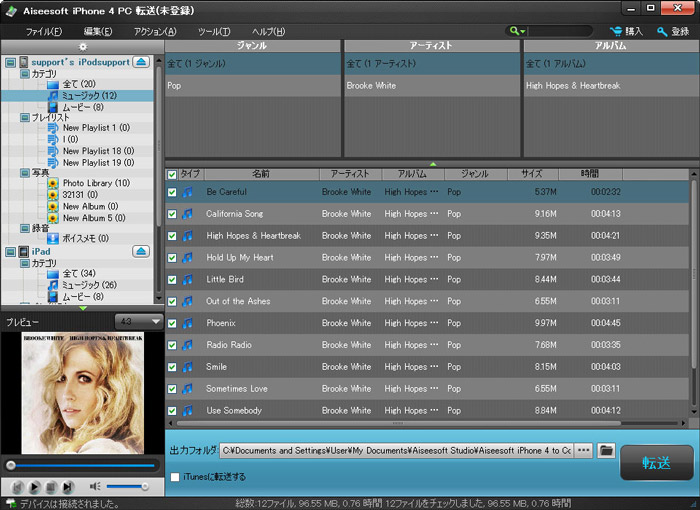
Task: Mute the preview speaker icon
Action: 95,486
